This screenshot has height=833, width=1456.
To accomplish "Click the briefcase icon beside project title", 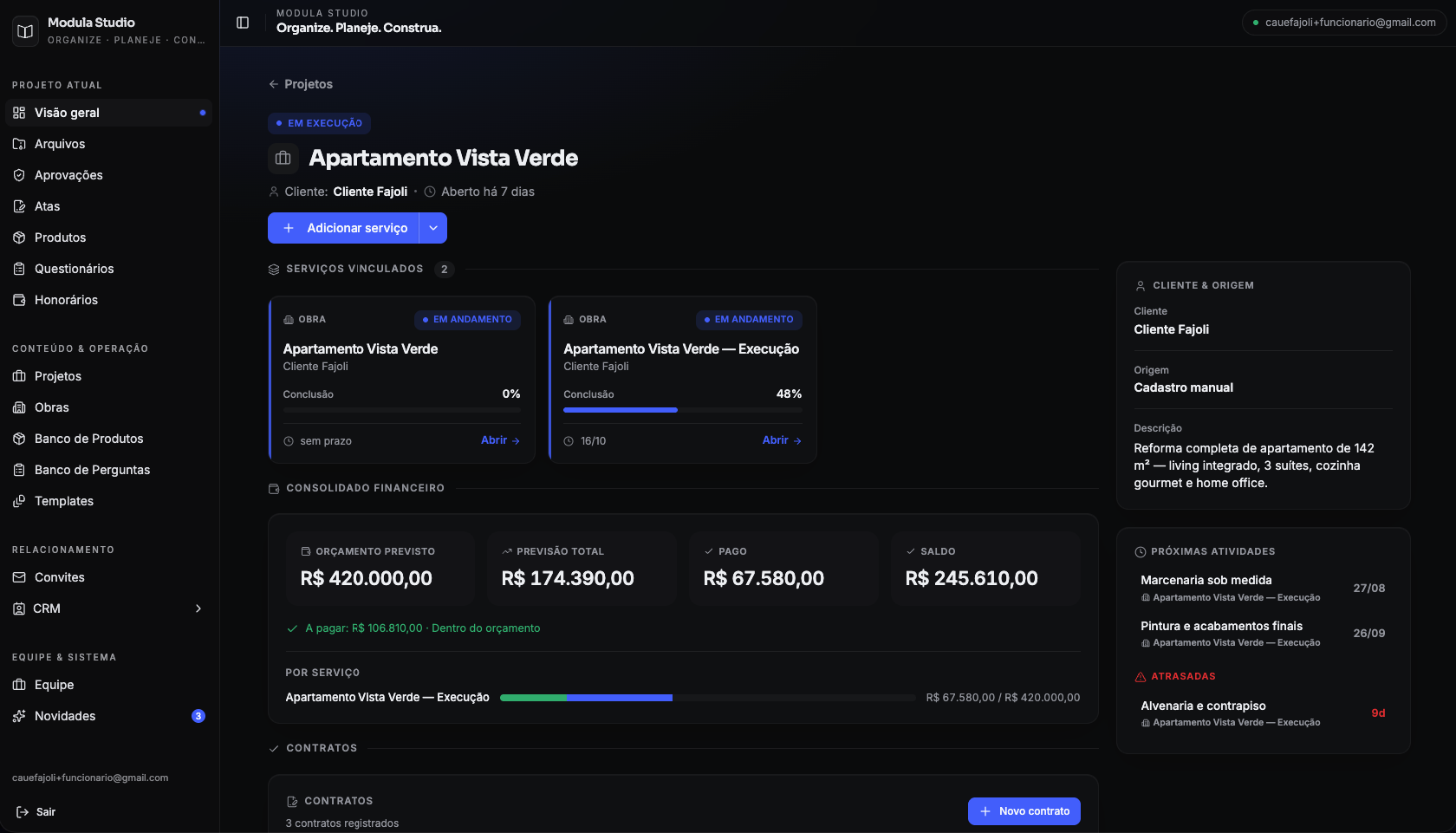I will 283,158.
